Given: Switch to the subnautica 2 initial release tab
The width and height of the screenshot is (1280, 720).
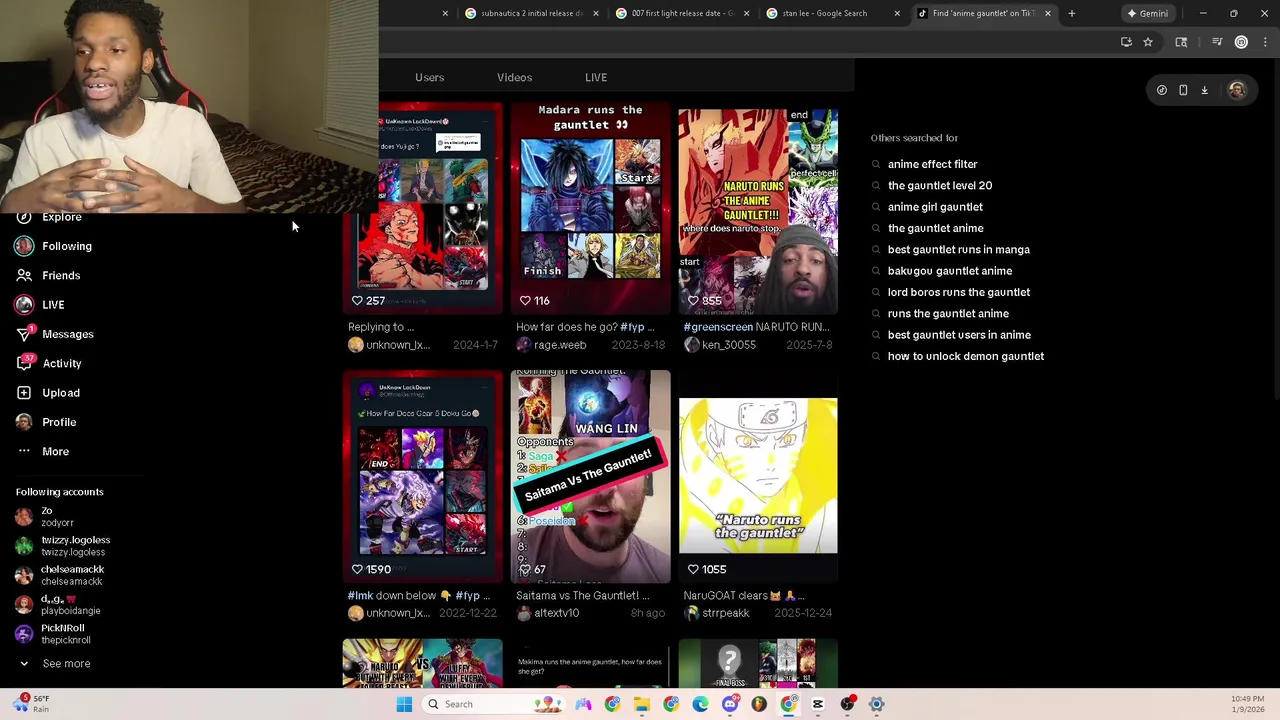Looking at the screenshot, I should (x=531, y=14).
